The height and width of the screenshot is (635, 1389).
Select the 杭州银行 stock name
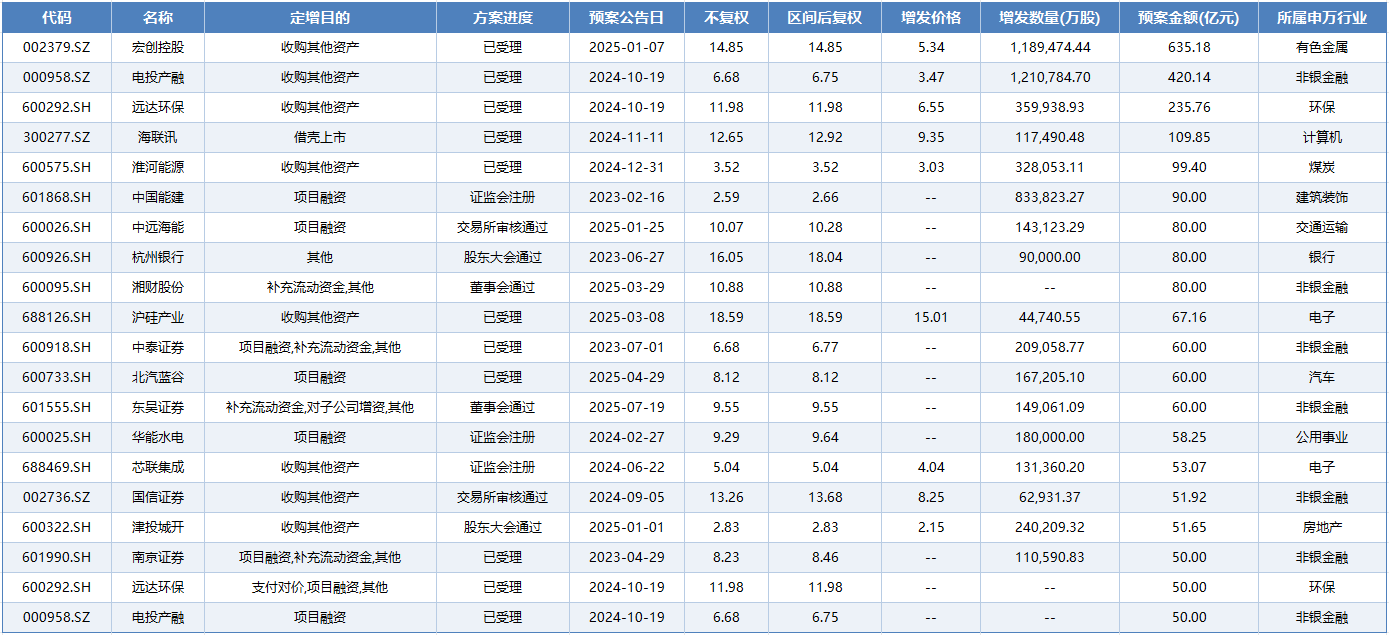coord(157,257)
